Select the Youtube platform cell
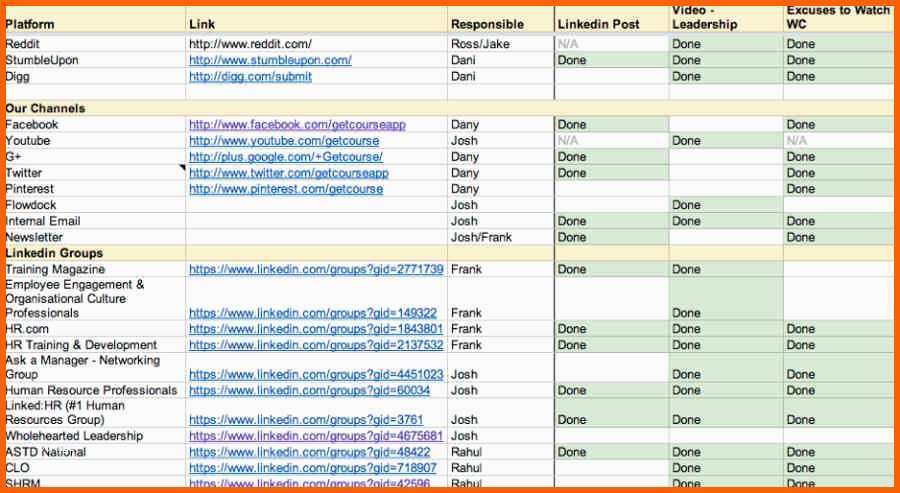The width and height of the screenshot is (900, 493). (x=95, y=141)
